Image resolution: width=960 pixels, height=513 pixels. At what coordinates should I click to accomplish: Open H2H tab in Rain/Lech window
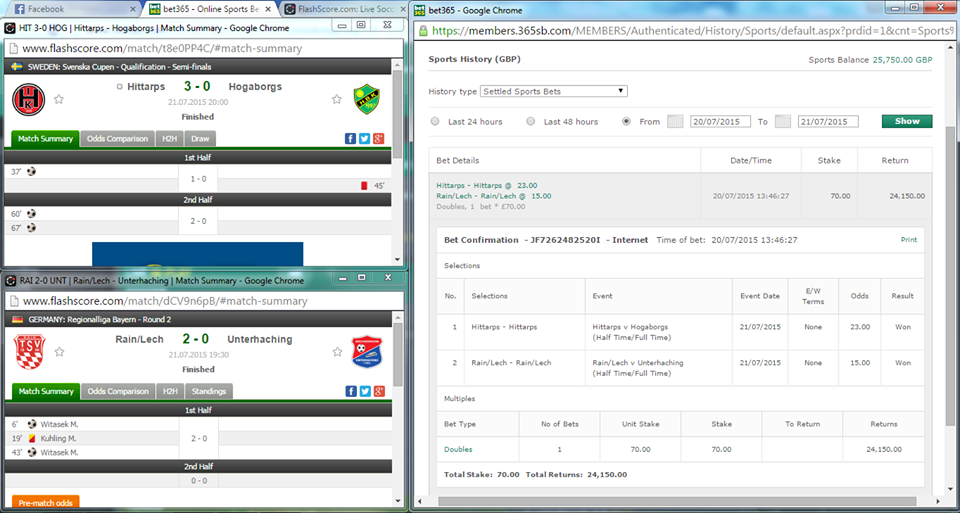click(x=170, y=391)
